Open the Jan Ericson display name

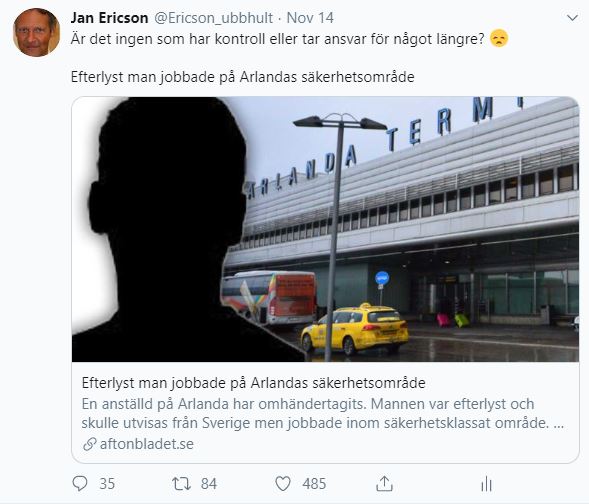[109, 18]
